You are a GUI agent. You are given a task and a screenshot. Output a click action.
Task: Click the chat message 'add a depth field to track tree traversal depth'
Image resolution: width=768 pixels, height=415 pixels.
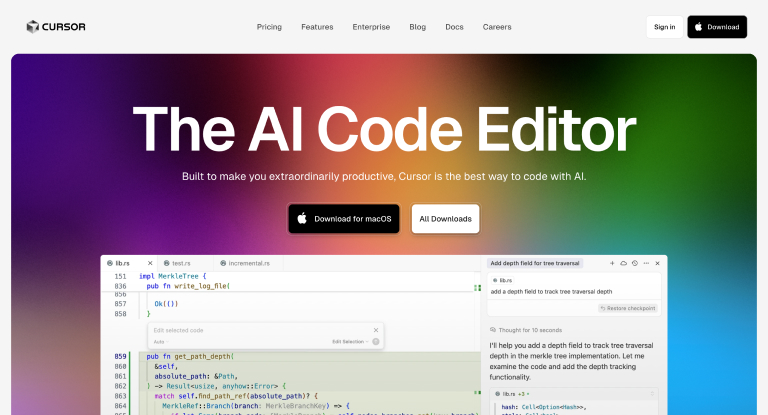pyautogui.click(x=552, y=292)
